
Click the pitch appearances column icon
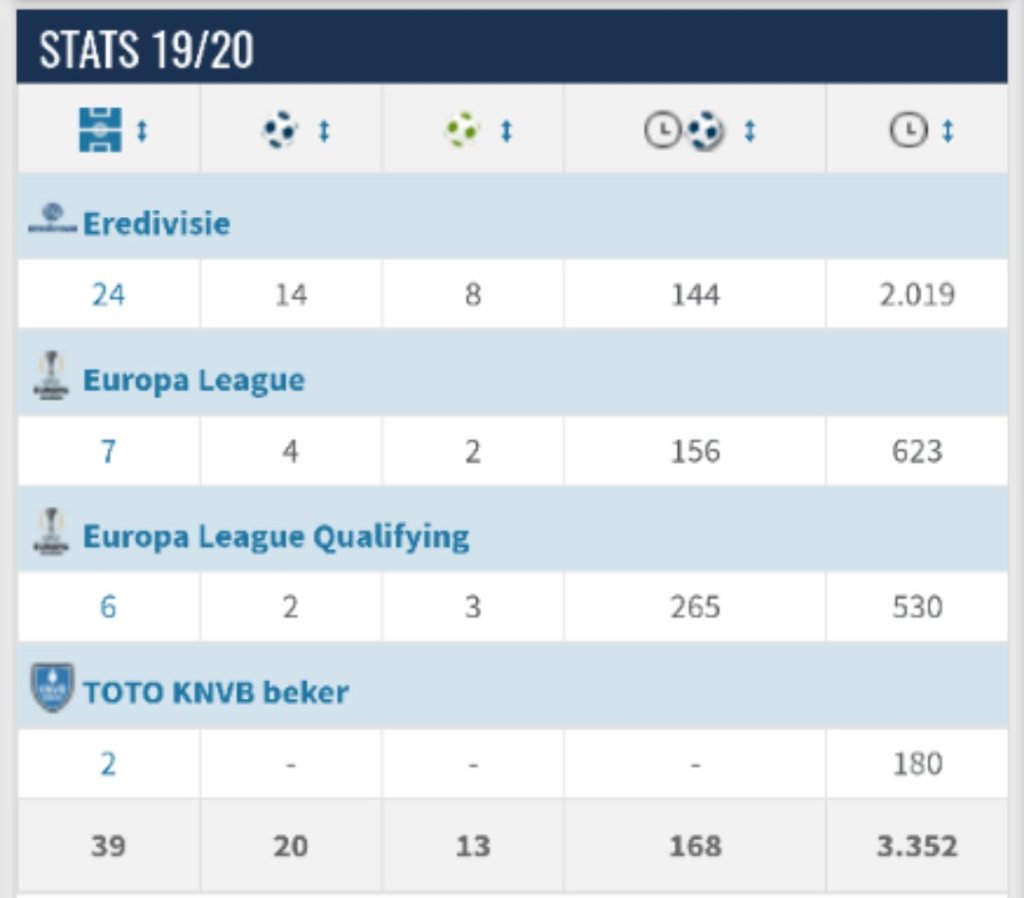100,130
